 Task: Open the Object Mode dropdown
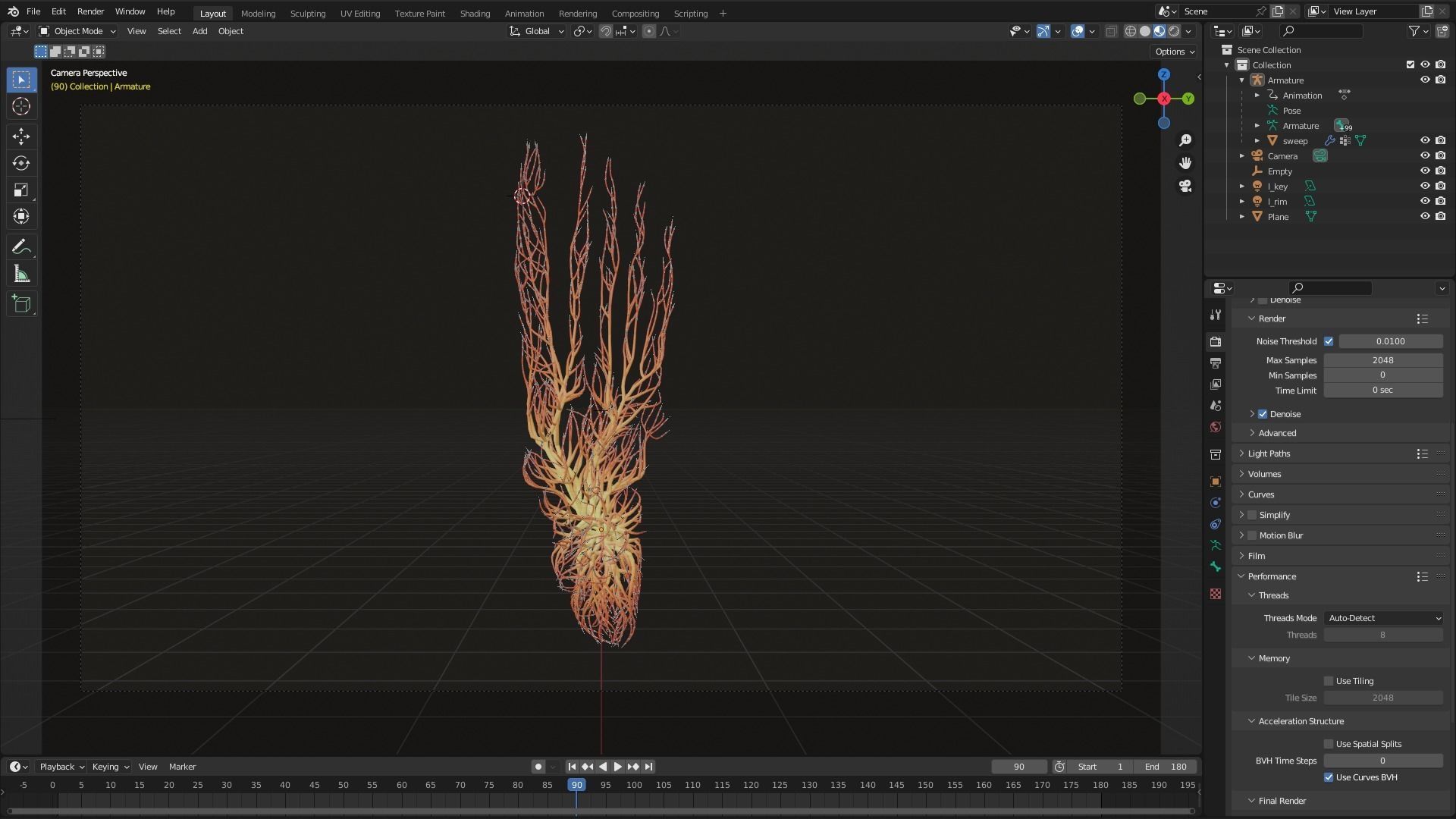pyautogui.click(x=77, y=31)
